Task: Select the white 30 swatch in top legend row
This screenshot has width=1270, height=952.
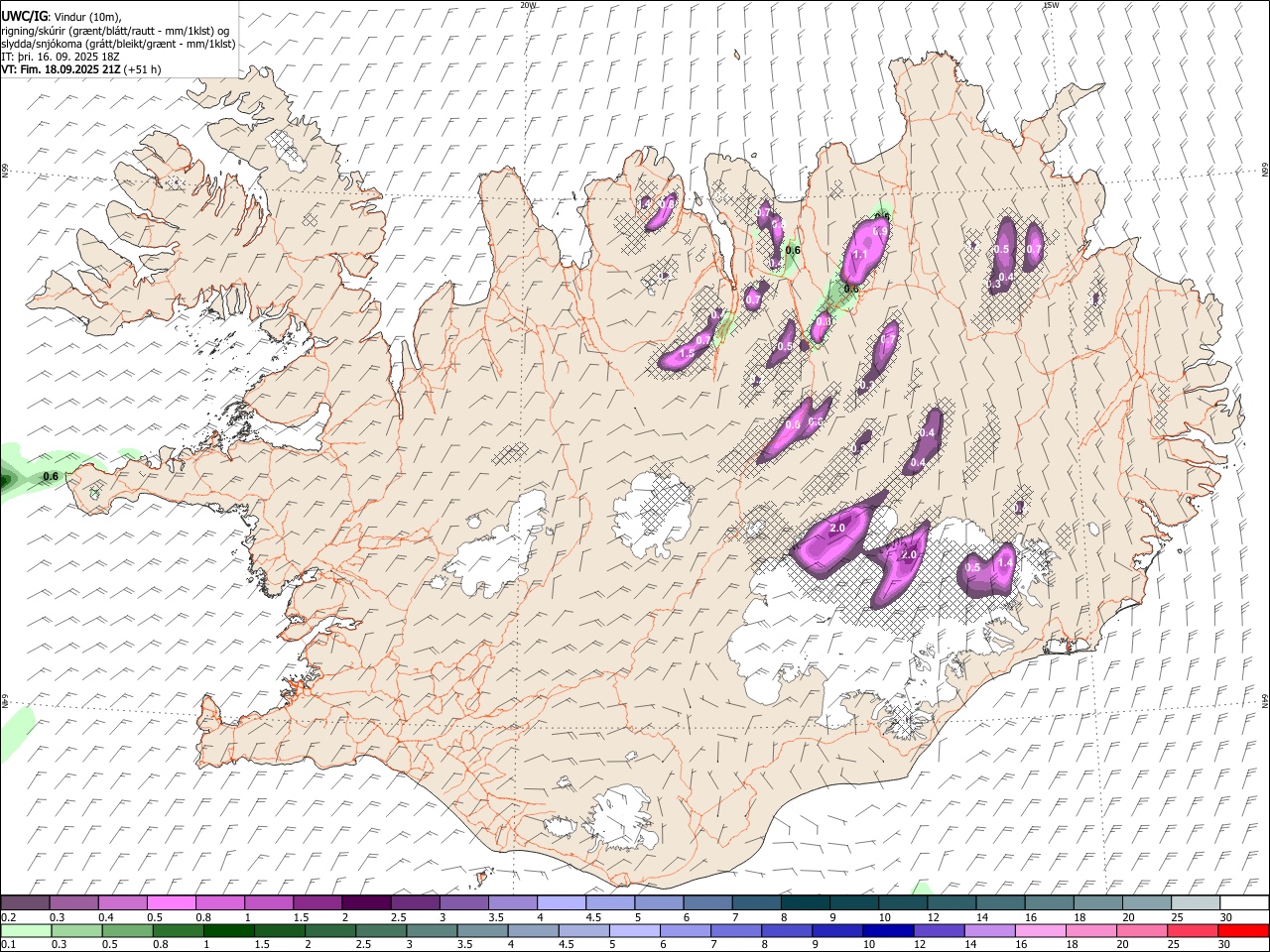Action: pos(1244,902)
